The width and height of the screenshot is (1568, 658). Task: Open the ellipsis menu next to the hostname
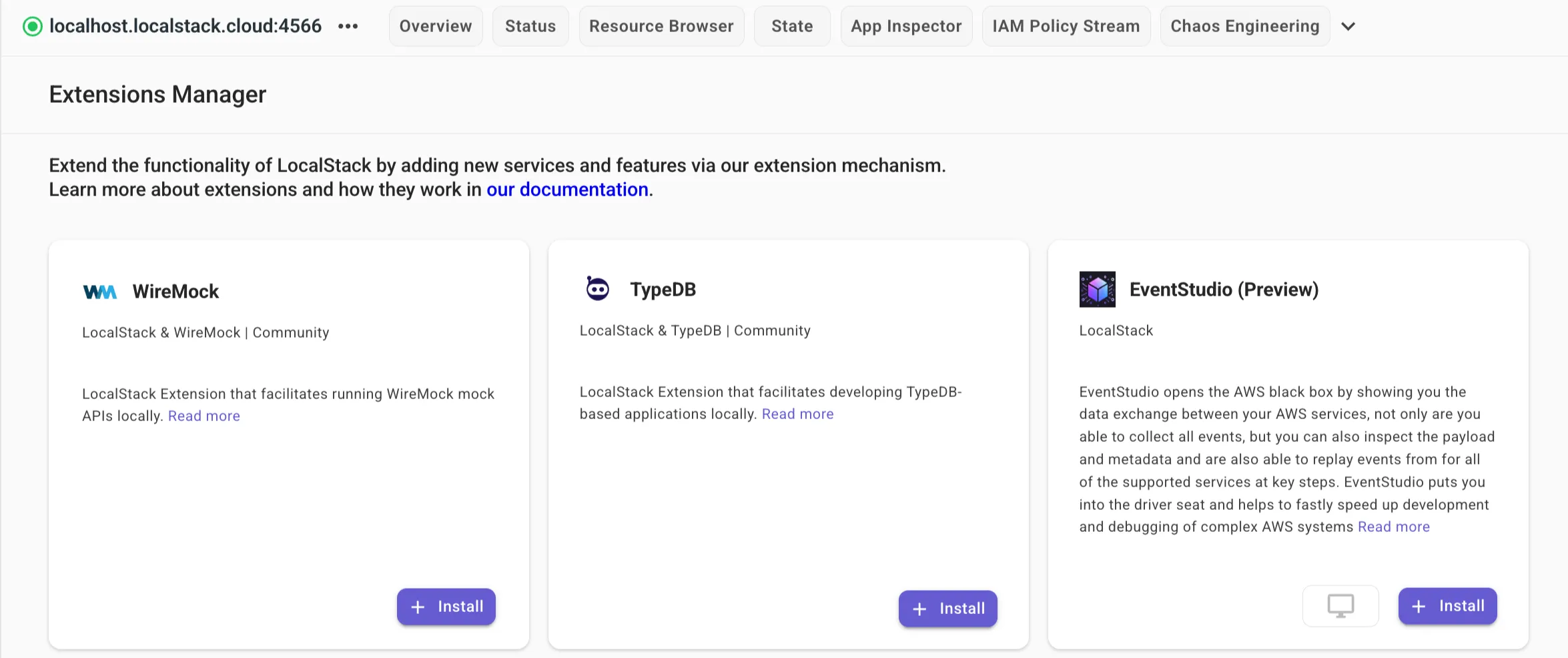tap(348, 26)
